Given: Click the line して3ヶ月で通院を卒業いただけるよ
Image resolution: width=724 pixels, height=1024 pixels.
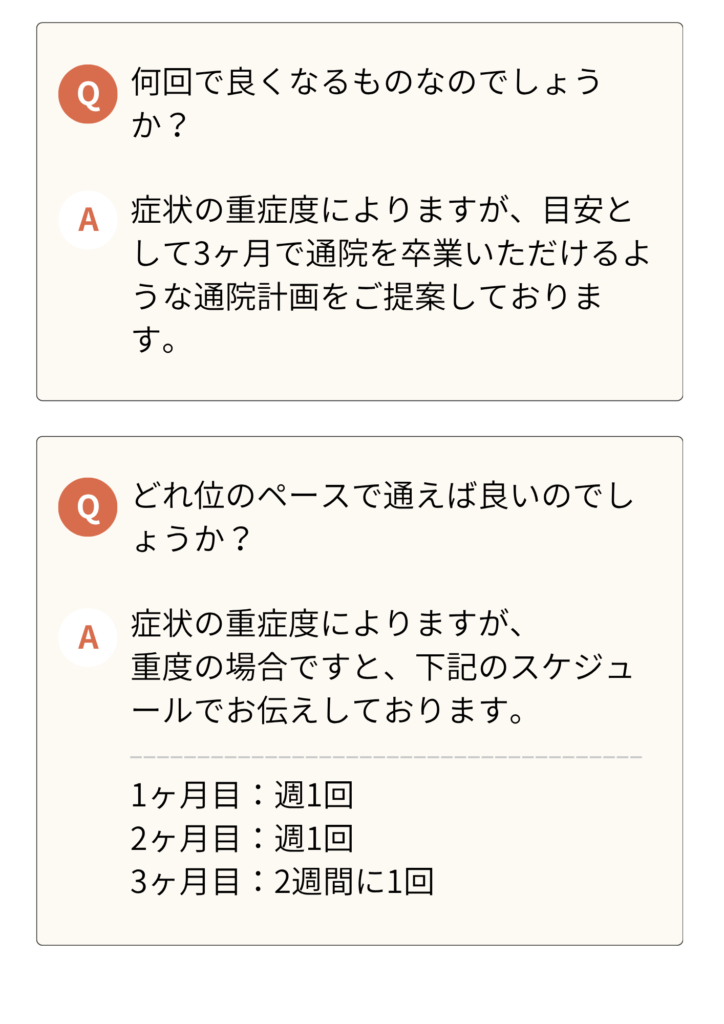Looking at the screenshot, I should pyautogui.click(x=390, y=254).
